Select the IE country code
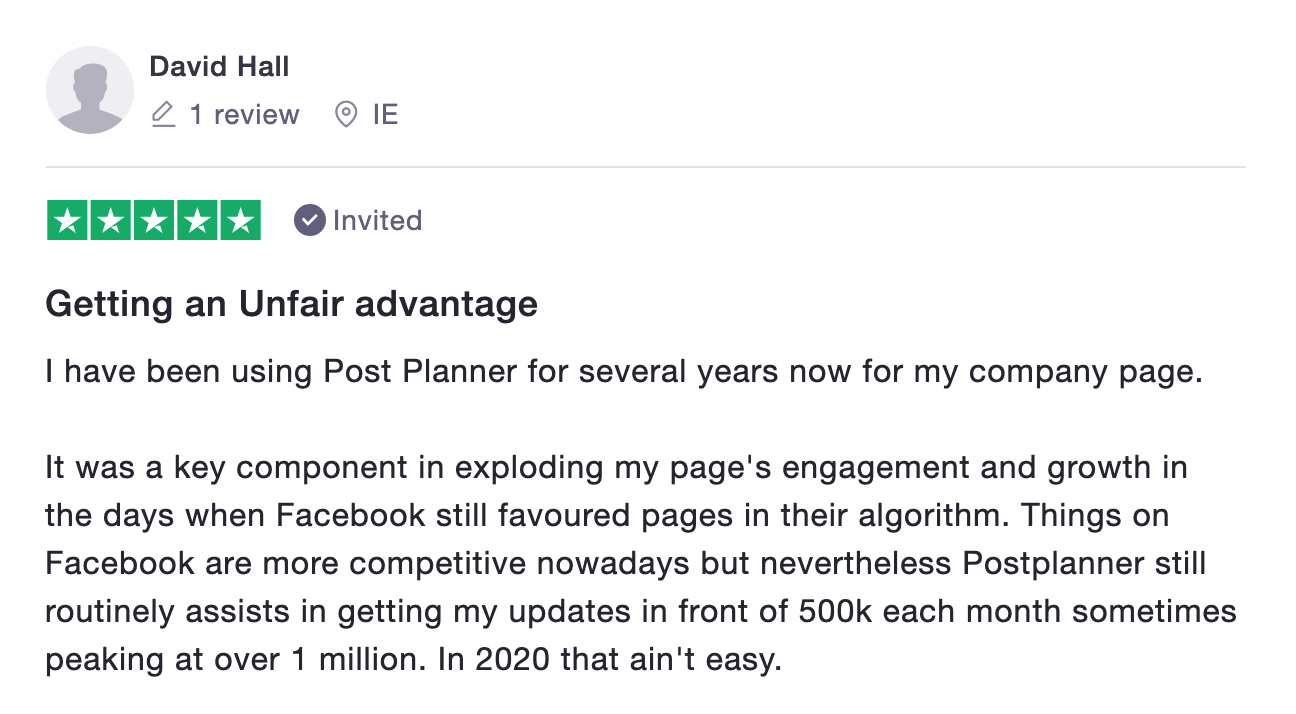The image size is (1296, 714). point(385,115)
